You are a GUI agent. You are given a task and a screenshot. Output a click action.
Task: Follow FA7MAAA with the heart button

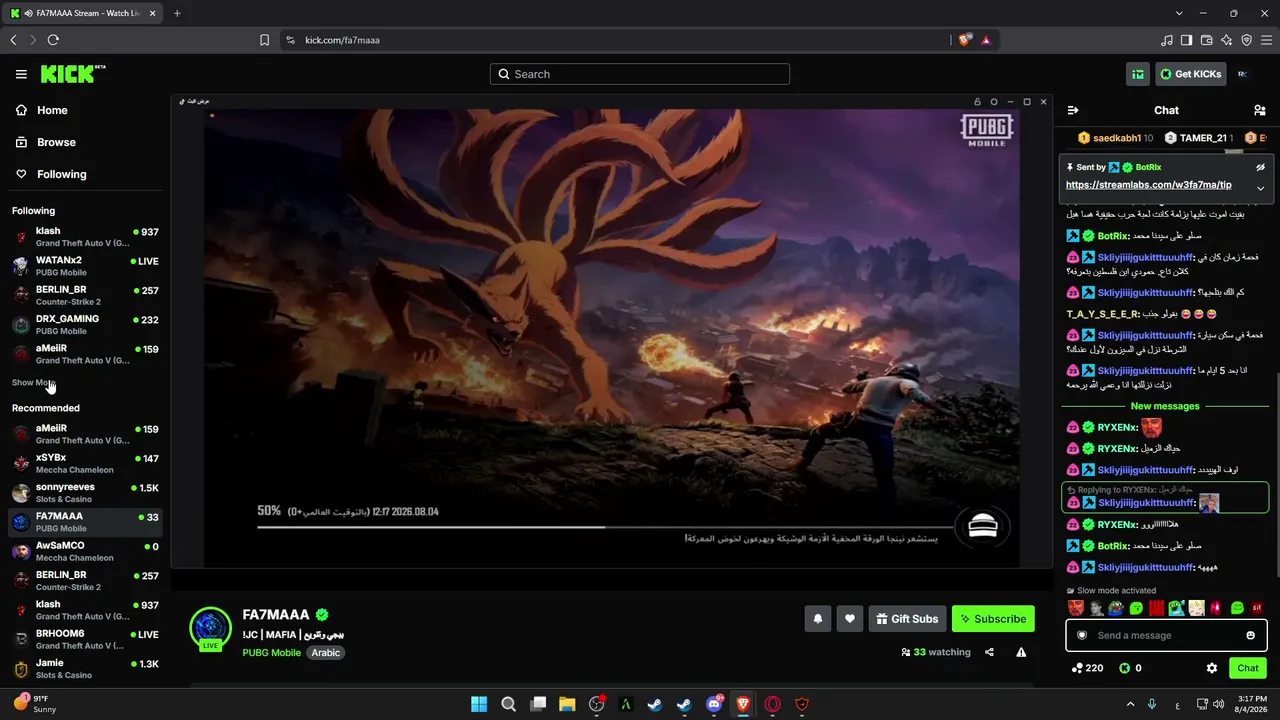(x=850, y=619)
